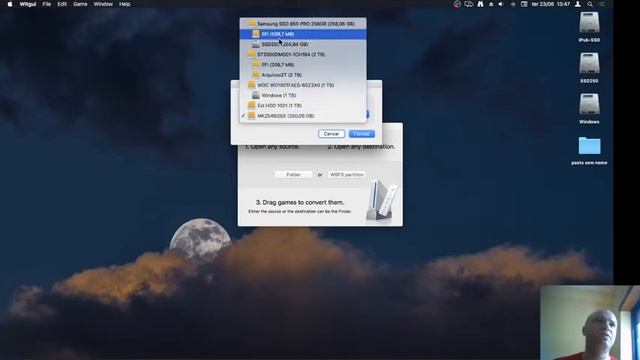Screen dimensions: 640x360
Task: Click the '3. Drag games to convert them.' text
Action: (300, 202)
